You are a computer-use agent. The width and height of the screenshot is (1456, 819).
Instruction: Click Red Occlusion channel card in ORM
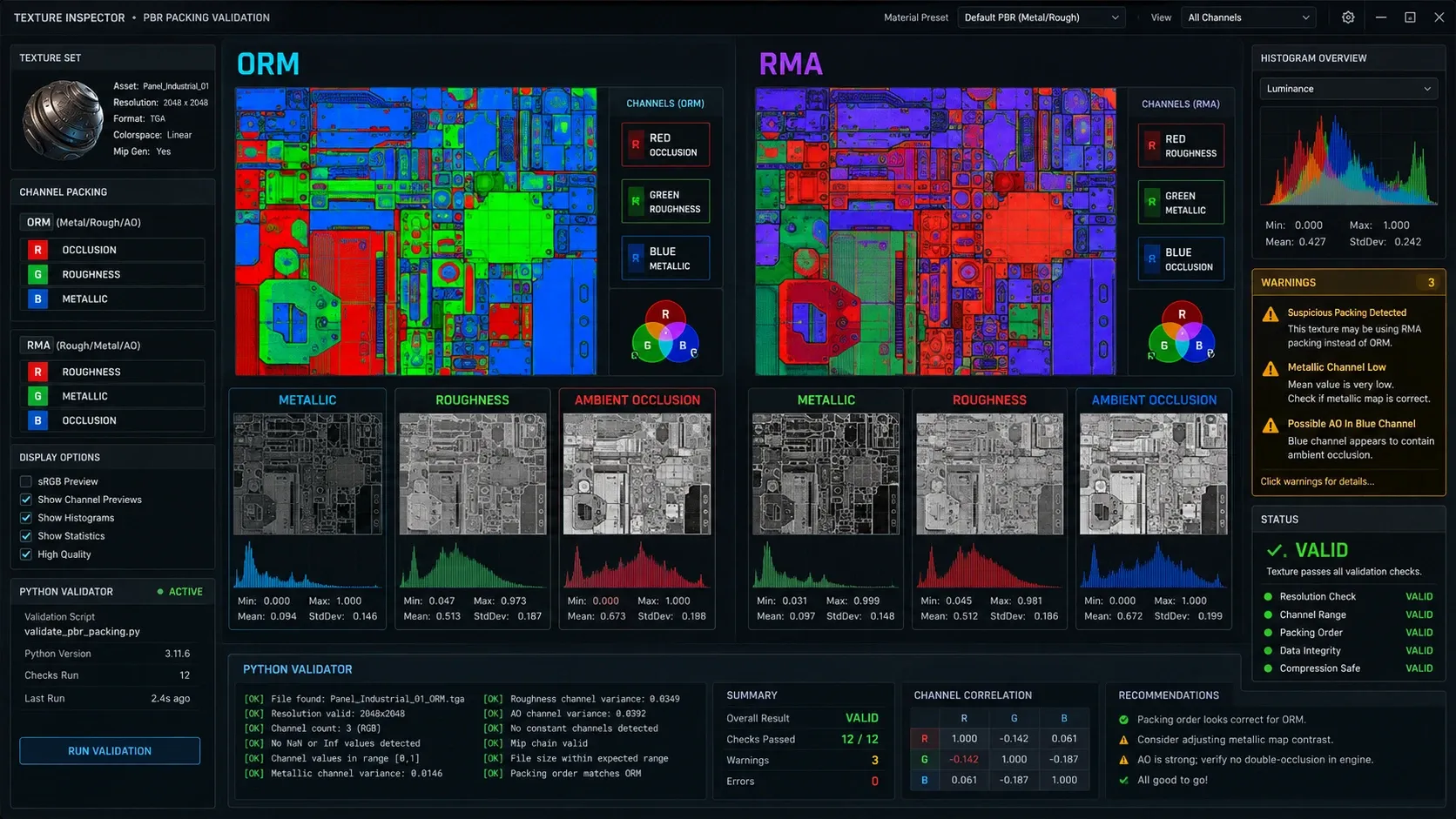pos(665,144)
